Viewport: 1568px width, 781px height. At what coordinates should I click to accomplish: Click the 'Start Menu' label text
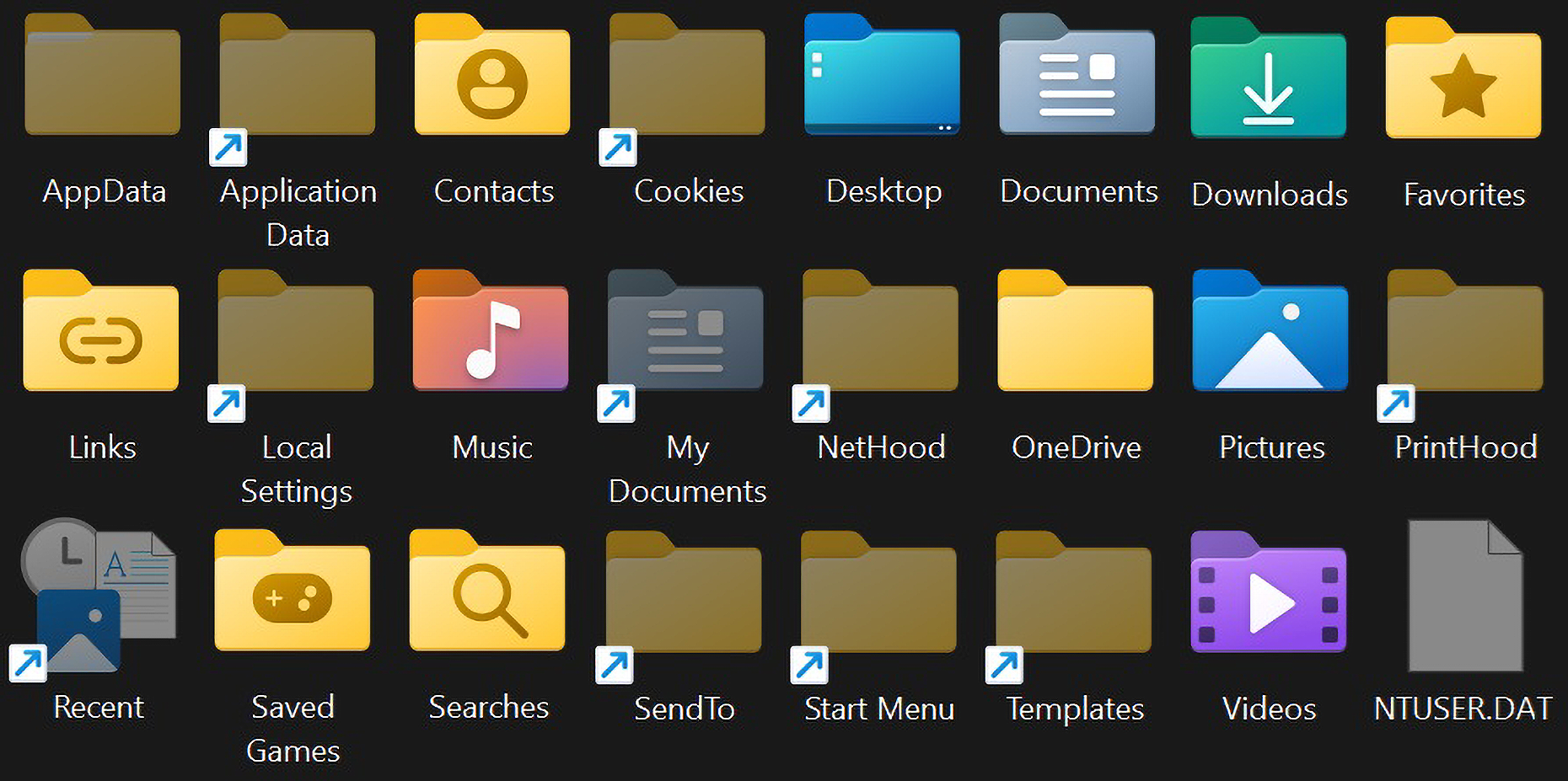879,709
